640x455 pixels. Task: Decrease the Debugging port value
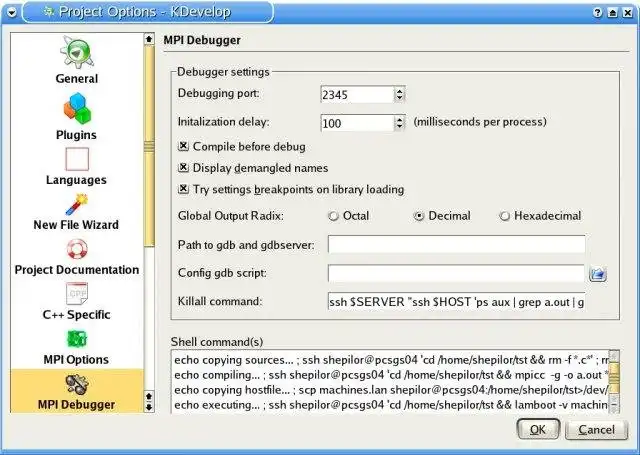[400, 98]
